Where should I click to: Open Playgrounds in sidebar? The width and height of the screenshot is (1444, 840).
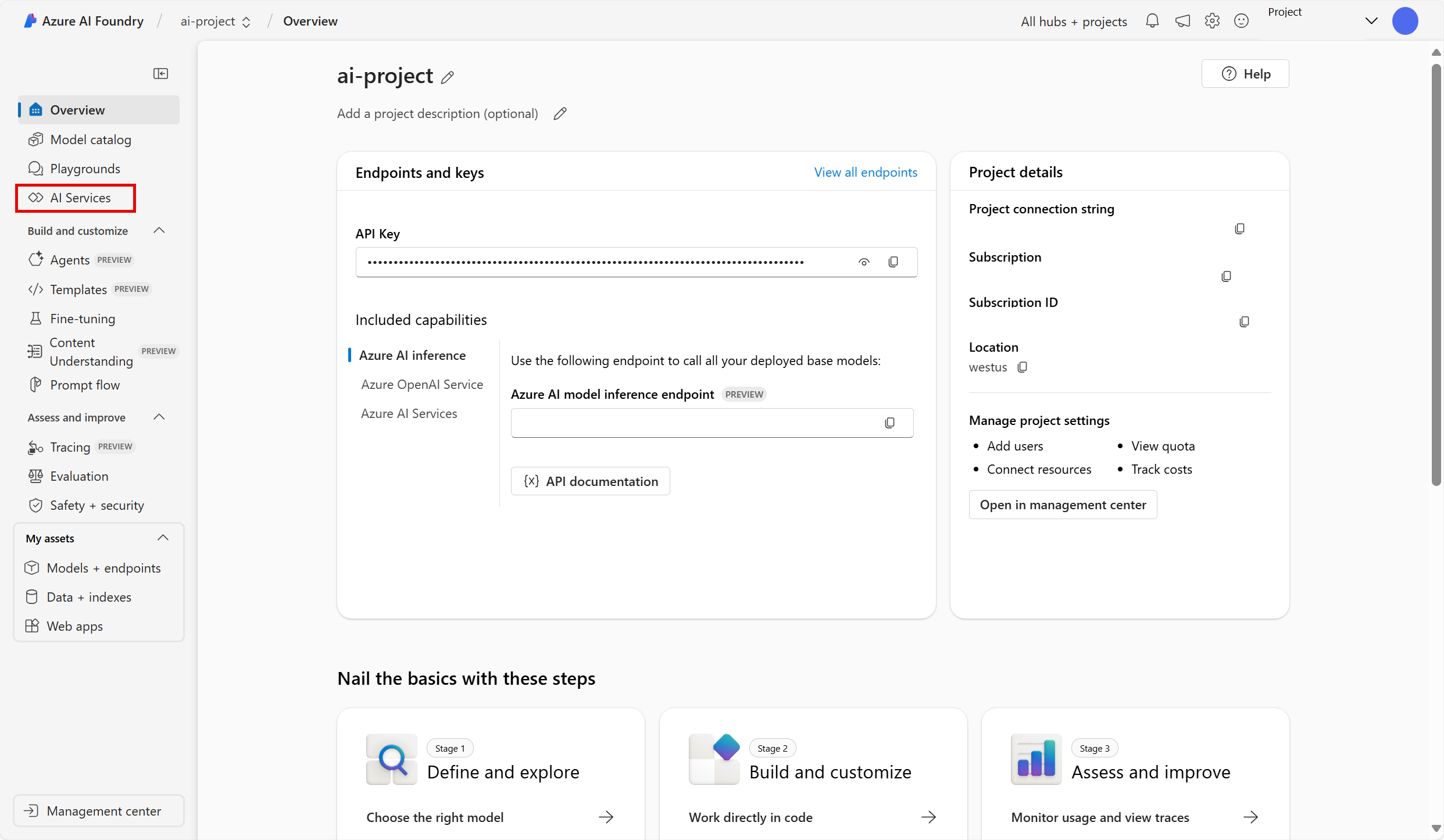click(85, 169)
